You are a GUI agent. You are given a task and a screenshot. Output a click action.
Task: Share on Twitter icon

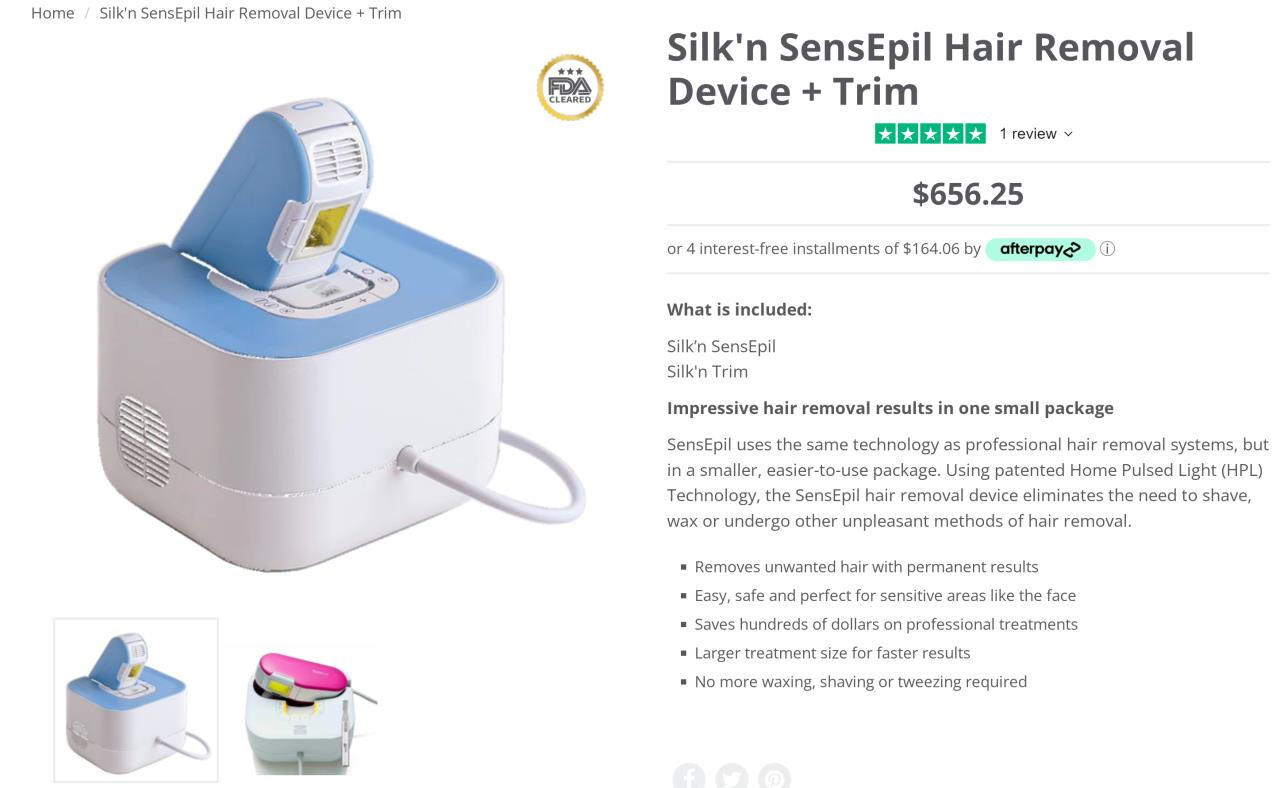[x=731, y=776]
